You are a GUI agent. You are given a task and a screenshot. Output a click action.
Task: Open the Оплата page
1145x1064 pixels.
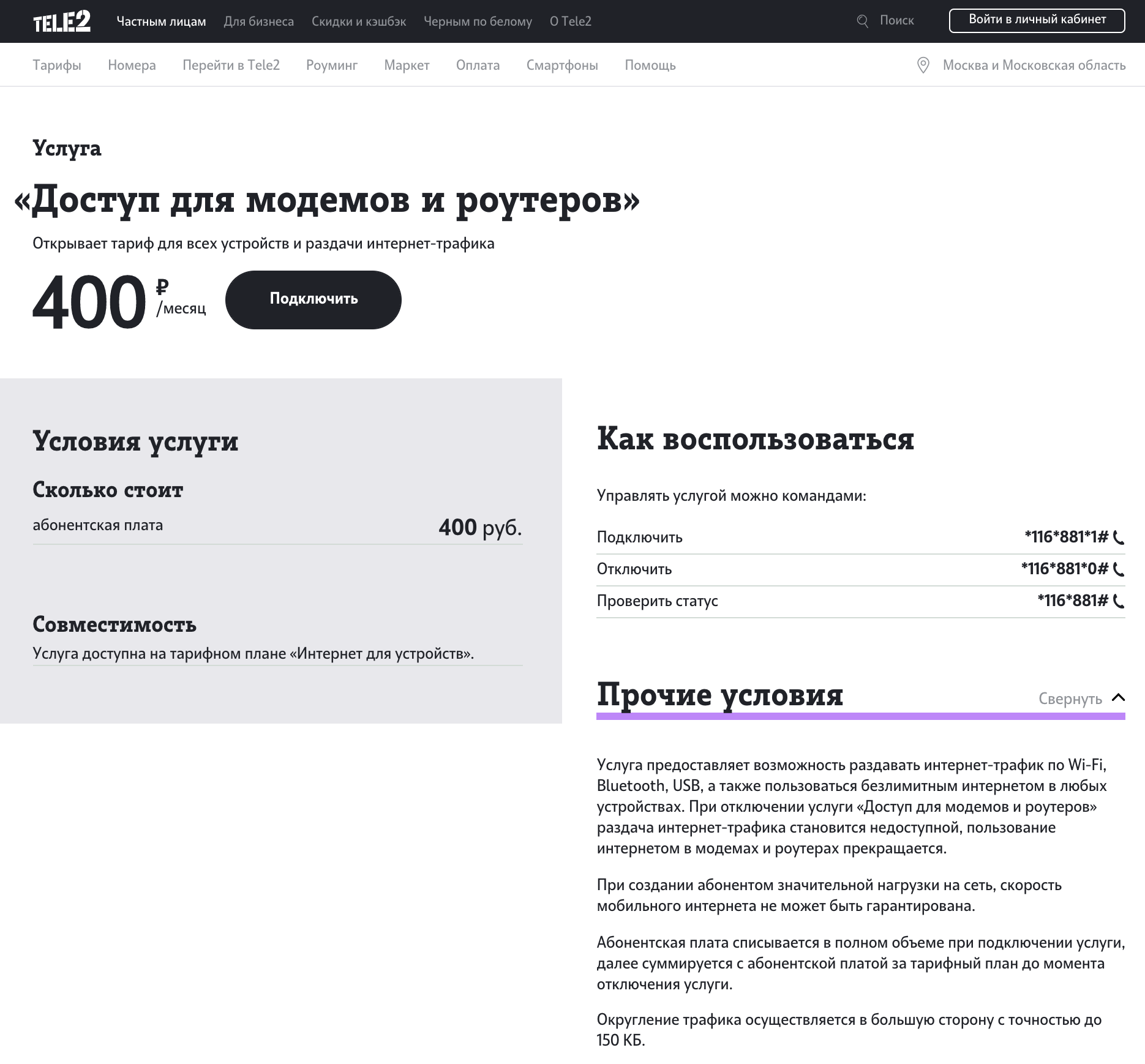[478, 65]
